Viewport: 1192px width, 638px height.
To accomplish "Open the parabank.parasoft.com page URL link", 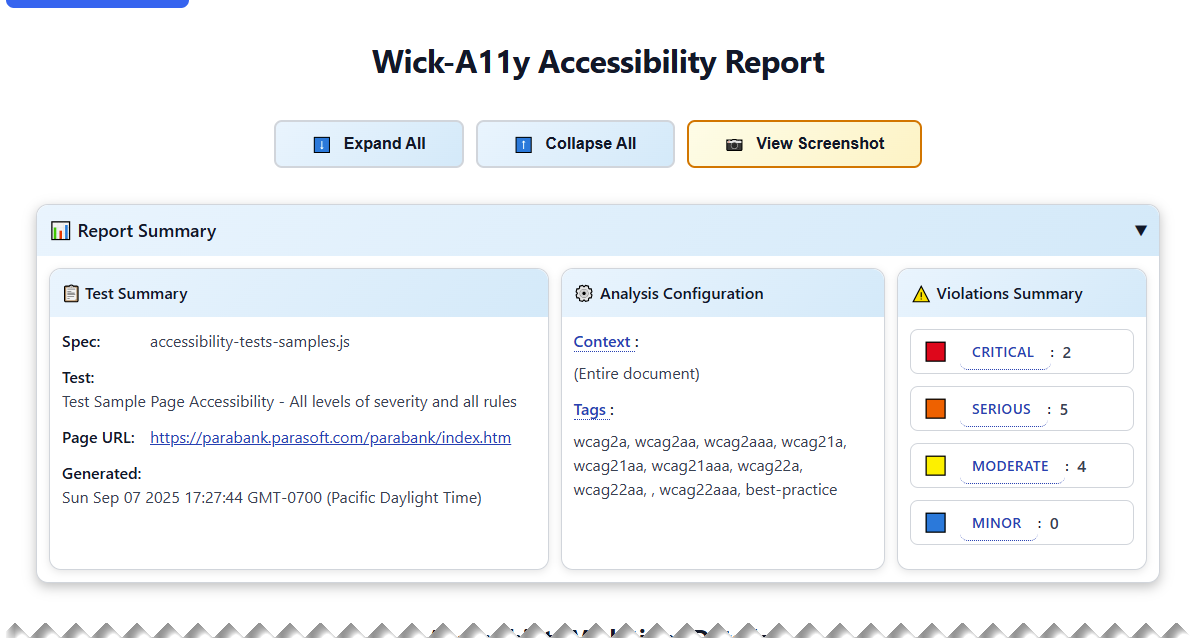I will tap(330, 438).
